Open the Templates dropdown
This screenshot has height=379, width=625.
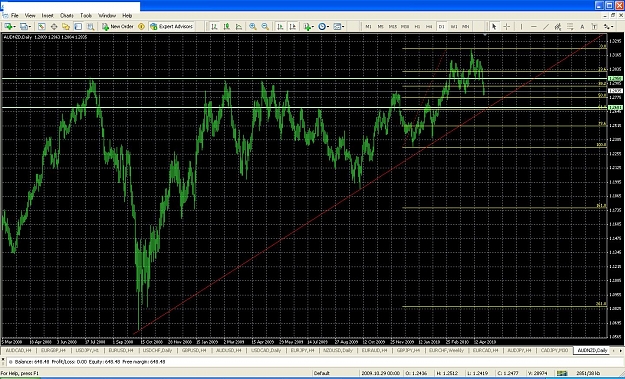tap(339, 26)
